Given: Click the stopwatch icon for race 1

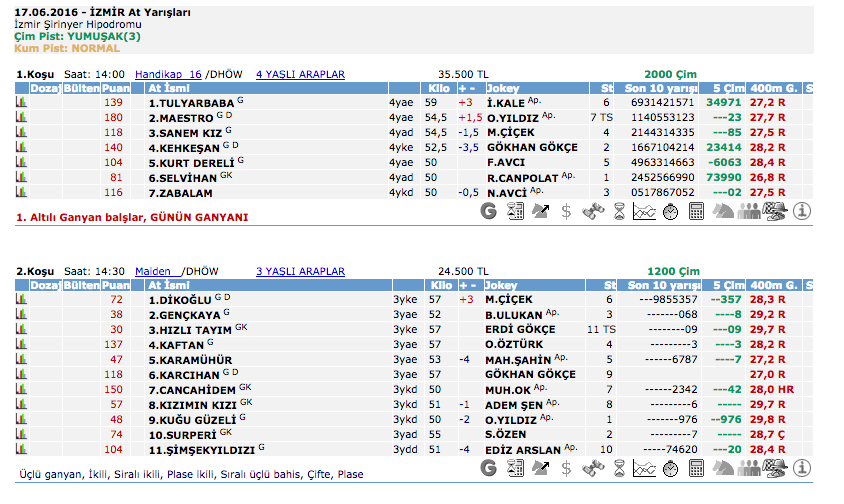Looking at the screenshot, I should [671, 211].
